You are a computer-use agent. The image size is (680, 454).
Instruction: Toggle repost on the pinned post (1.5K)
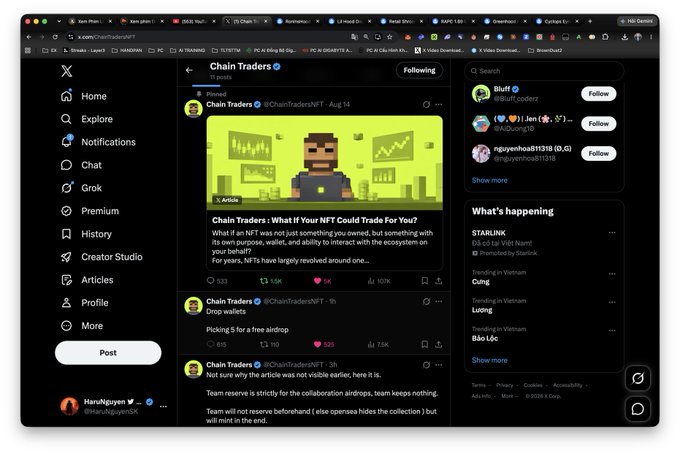pyautogui.click(x=271, y=281)
